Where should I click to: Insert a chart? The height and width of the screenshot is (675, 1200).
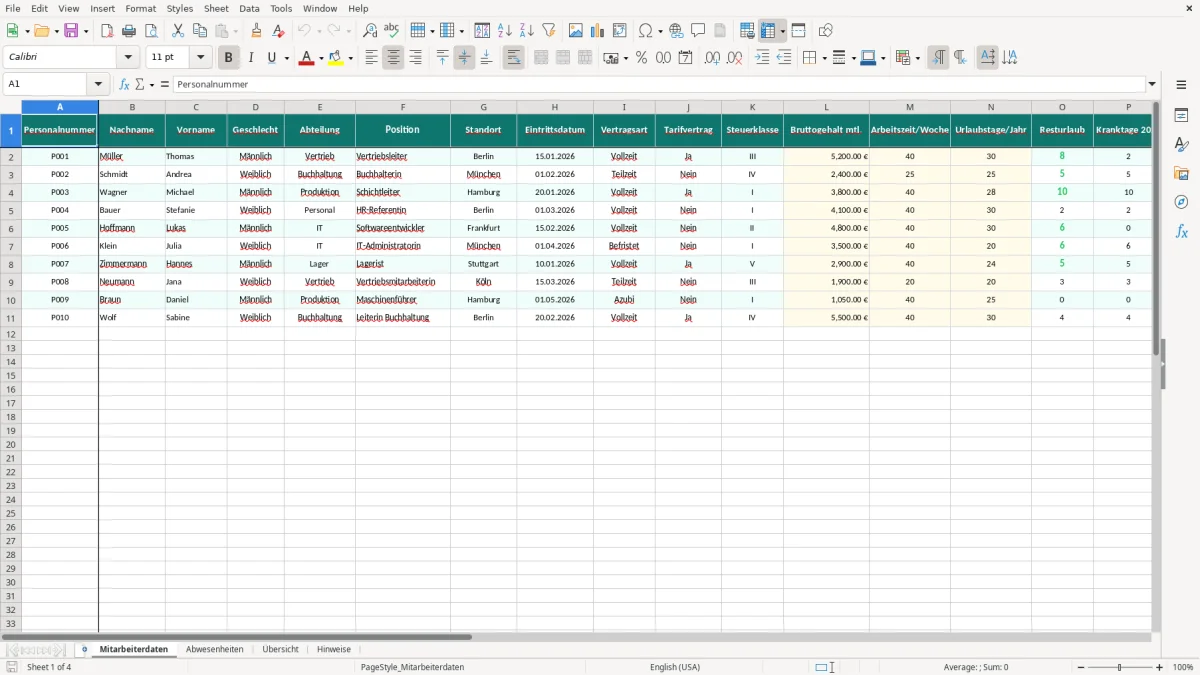point(598,31)
